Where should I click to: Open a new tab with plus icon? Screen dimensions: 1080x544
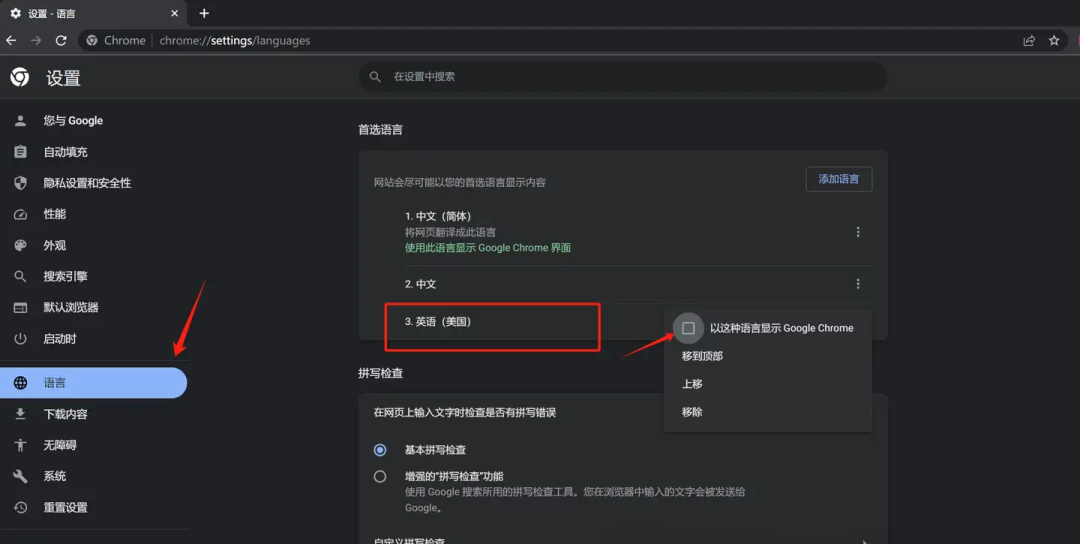click(204, 13)
